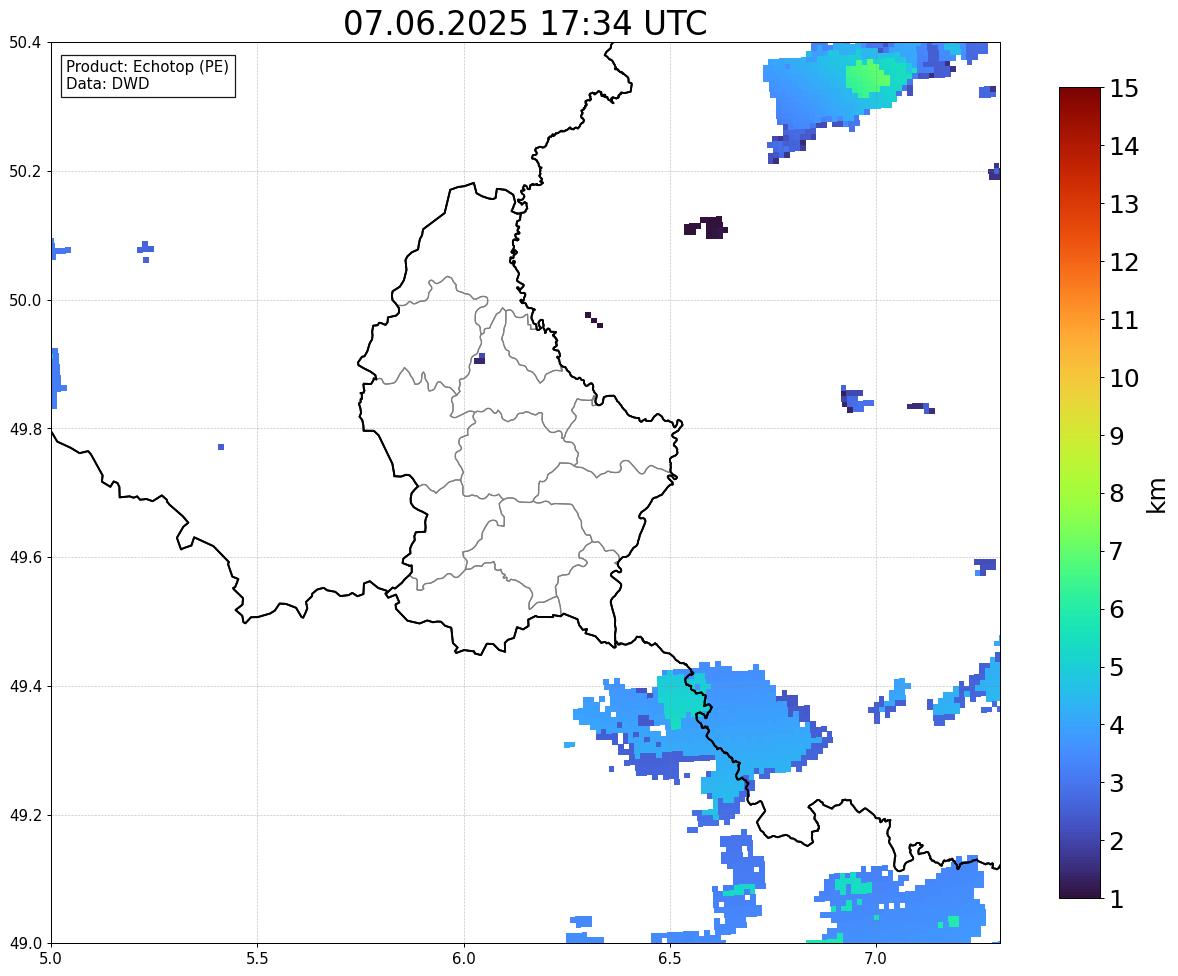Click the longitude axis label 5.0

(x=51, y=959)
